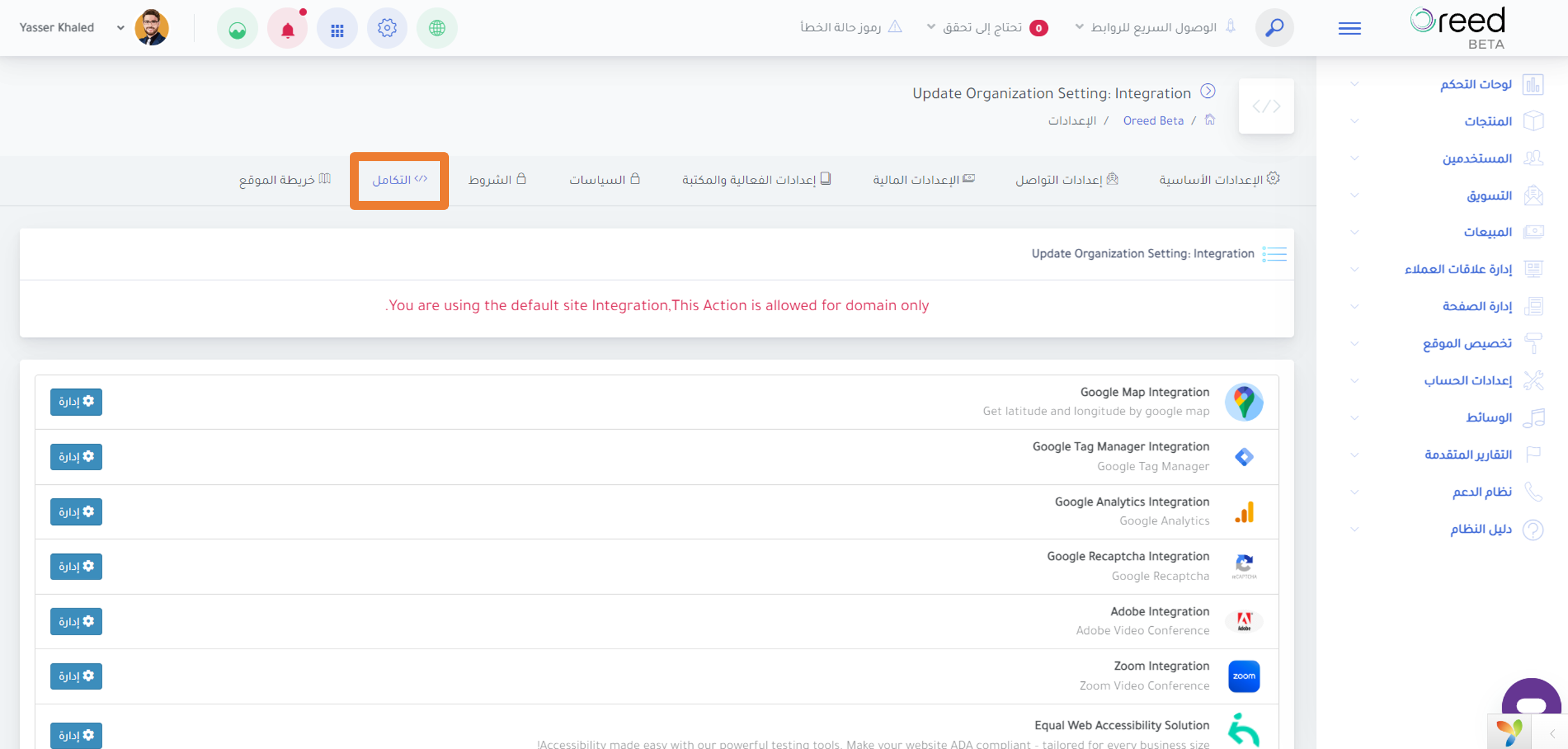Click the list icon in card header
The image size is (1568, 749).
(1274, 254)
